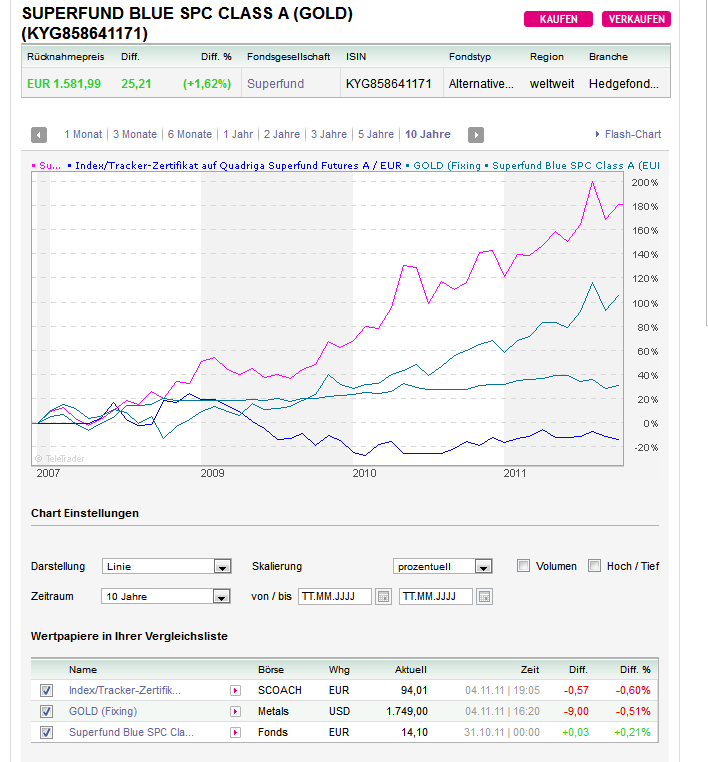Click the 'bis' end date field
Screen dimensions: 708x762
(436, 596)
